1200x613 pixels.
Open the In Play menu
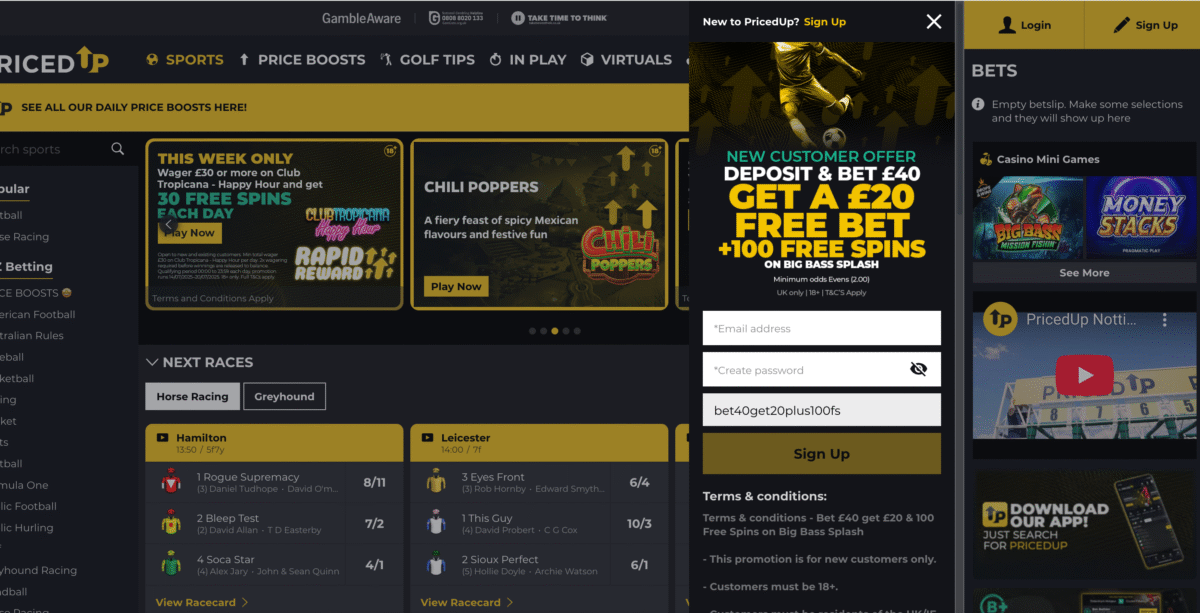(x=527, y=60)
